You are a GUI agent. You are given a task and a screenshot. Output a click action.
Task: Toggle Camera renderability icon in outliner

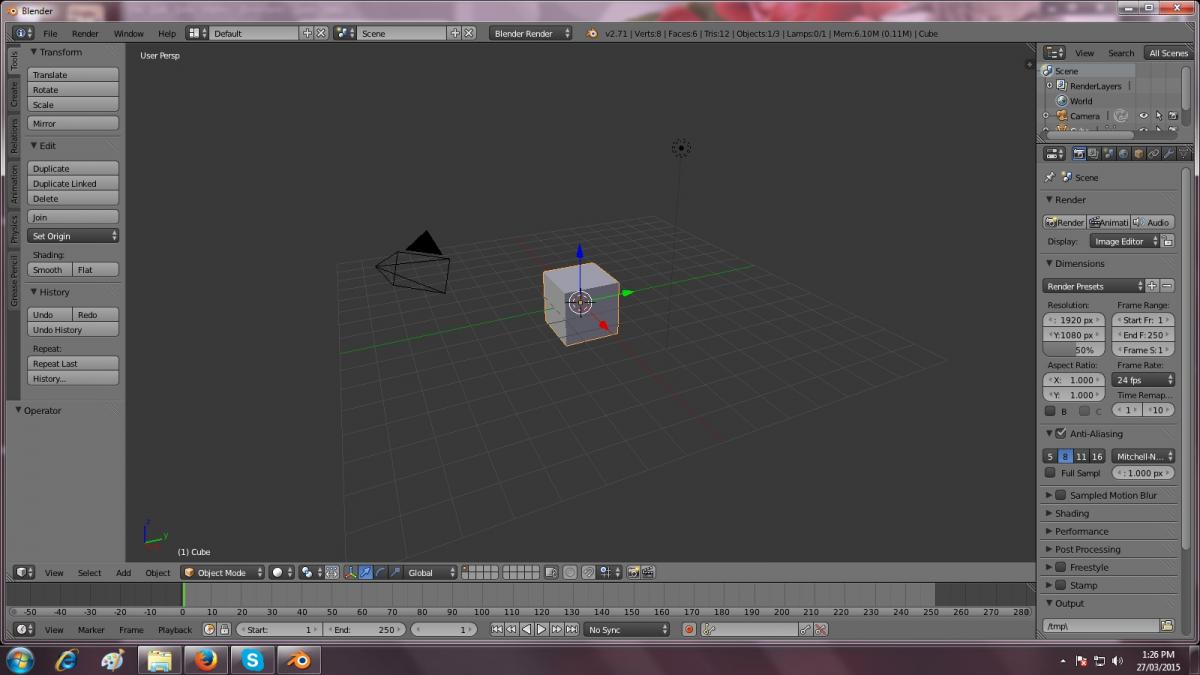pos(1172,116)
